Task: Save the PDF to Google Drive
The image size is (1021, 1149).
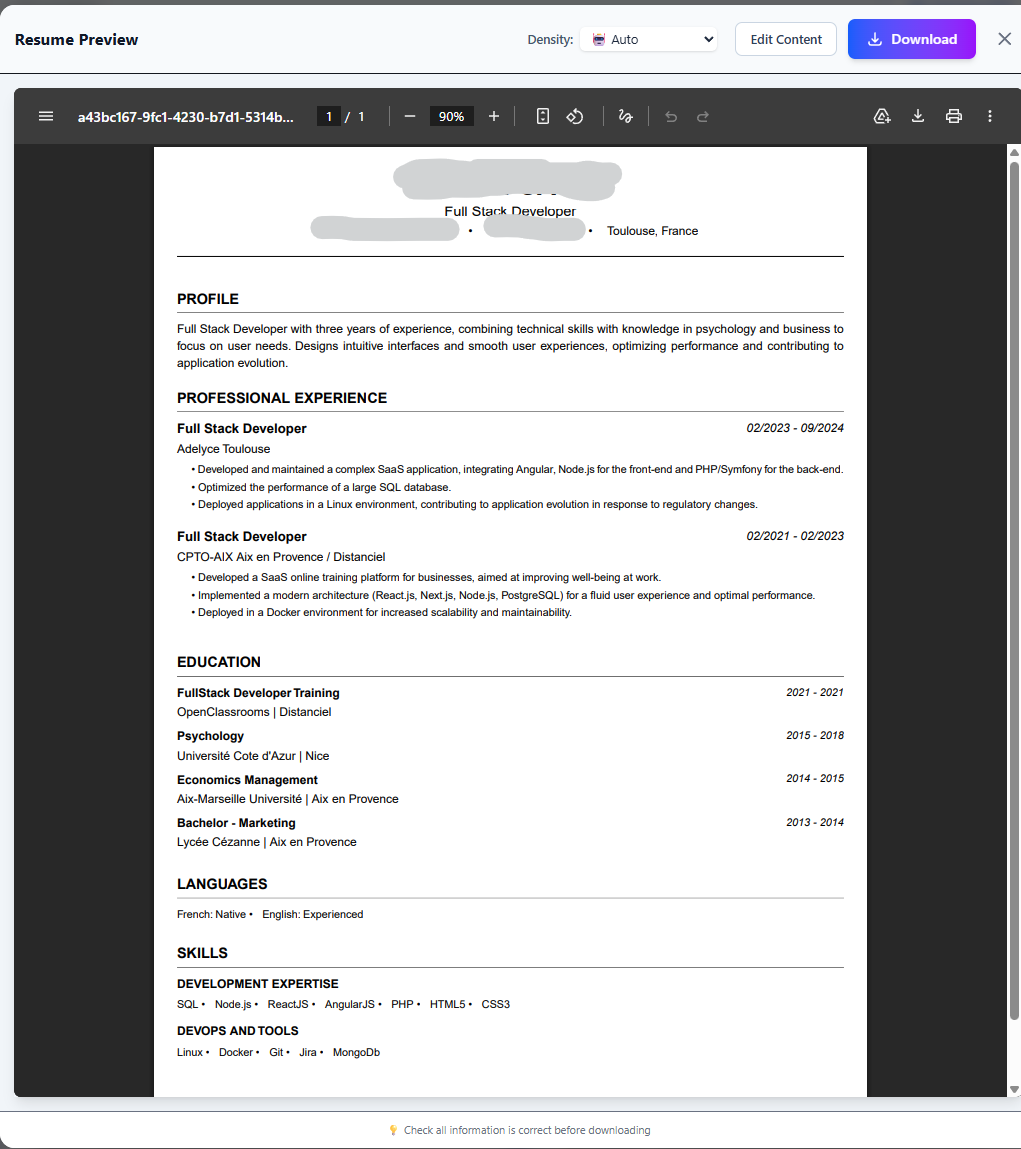Action: [x=882, y=116]
